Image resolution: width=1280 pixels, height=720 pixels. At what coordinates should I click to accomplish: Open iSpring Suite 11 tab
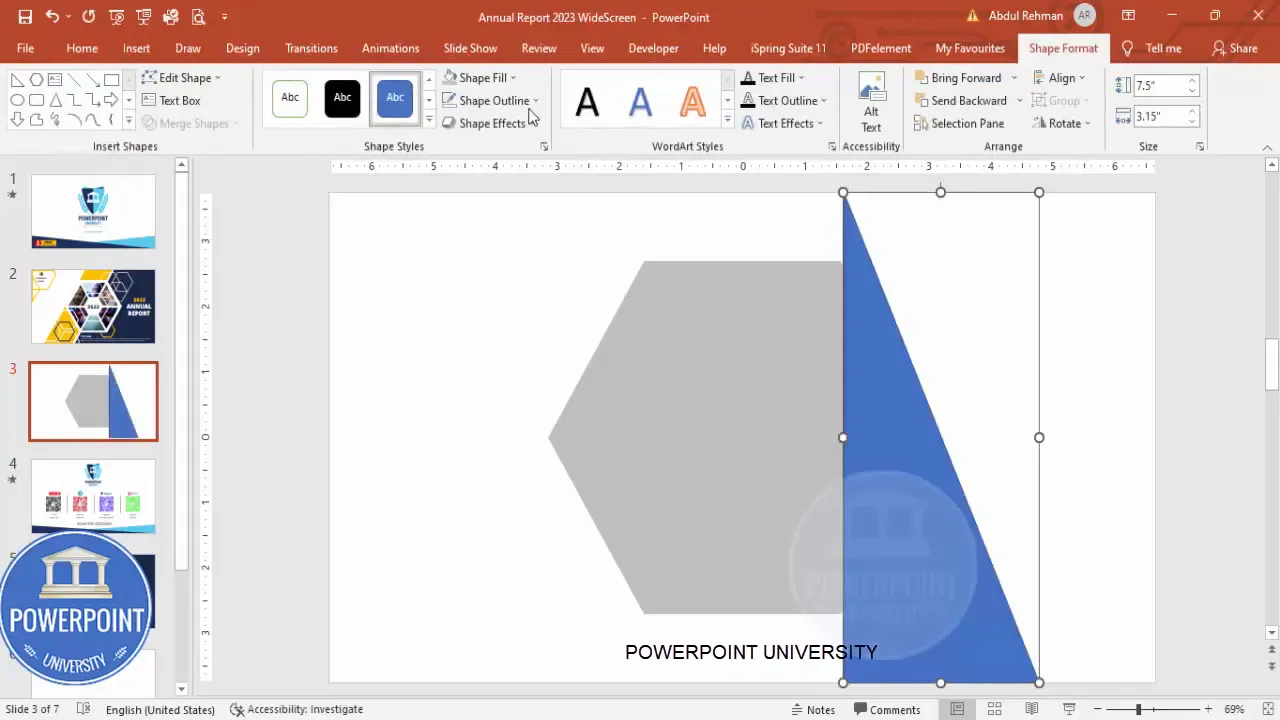point(789,48)
